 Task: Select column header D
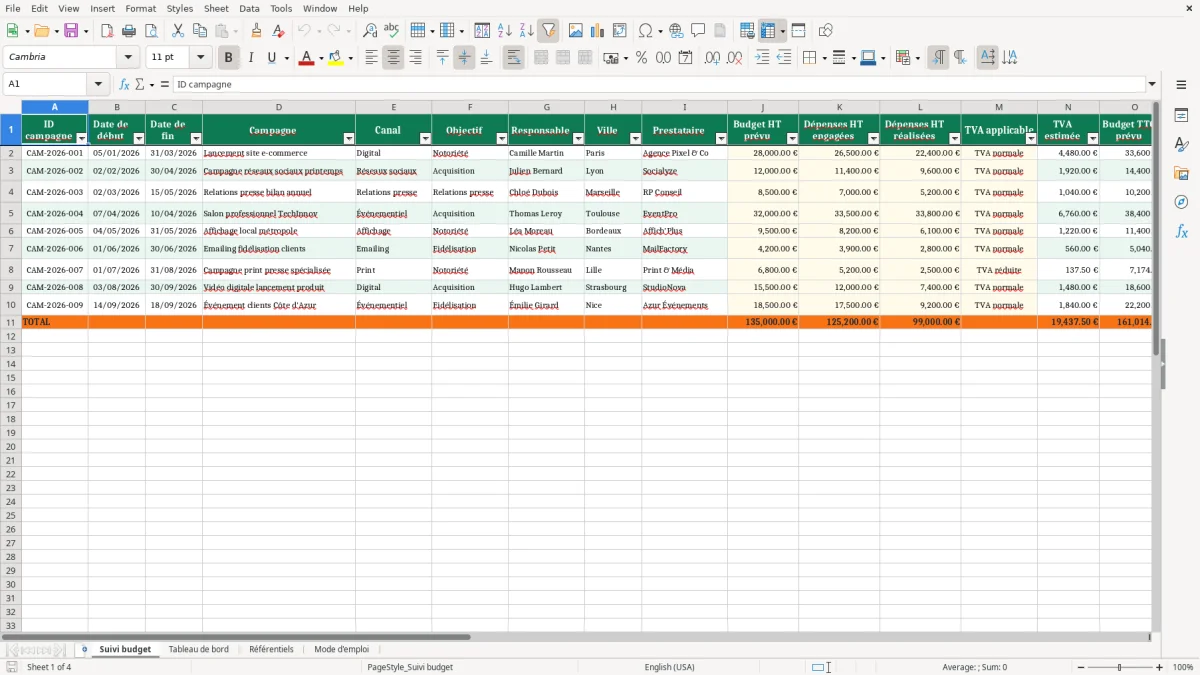coord(279,107)
